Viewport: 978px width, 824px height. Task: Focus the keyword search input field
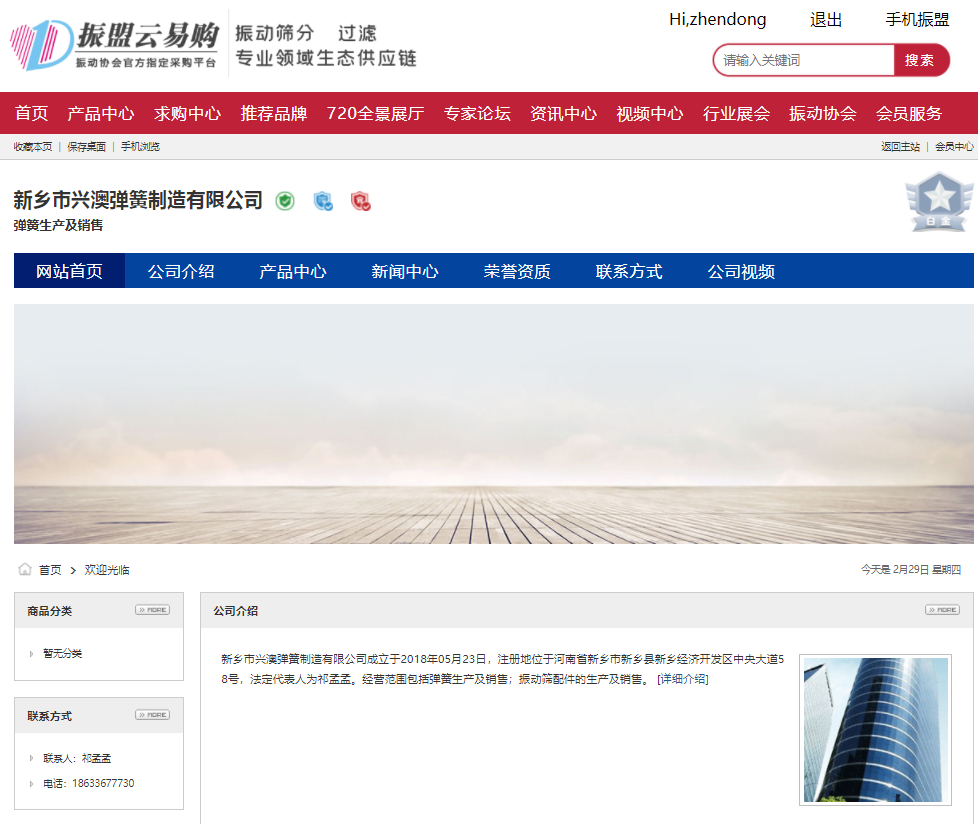[x=803, y=60]
